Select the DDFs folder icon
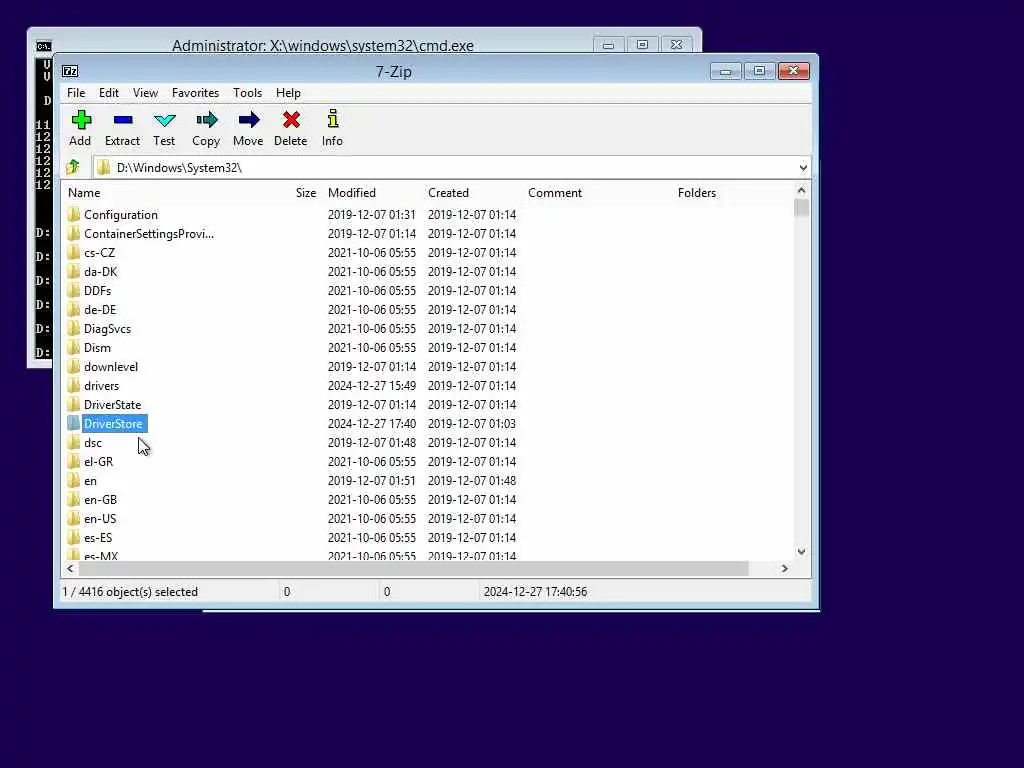Viewport: 1024px width, 768px height. click(x=74, y=290)
